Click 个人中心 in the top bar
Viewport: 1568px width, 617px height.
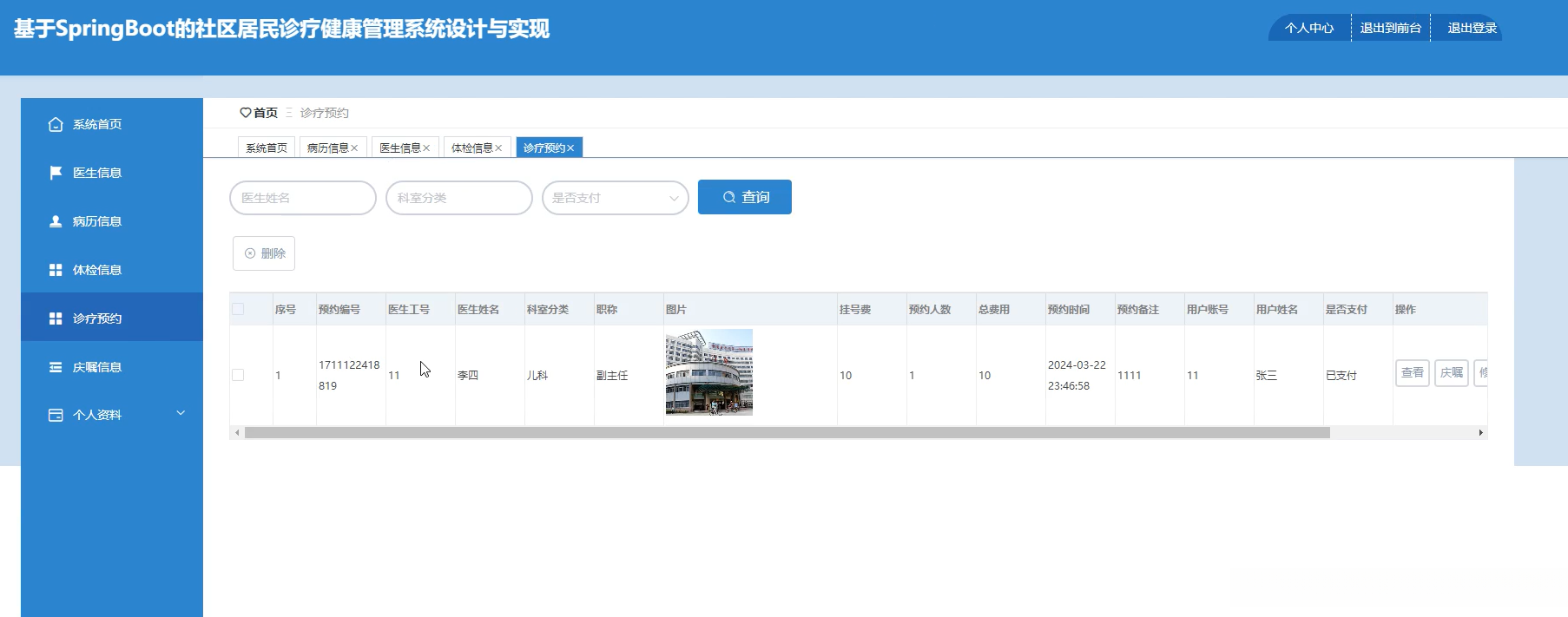tap(1309, 28)
